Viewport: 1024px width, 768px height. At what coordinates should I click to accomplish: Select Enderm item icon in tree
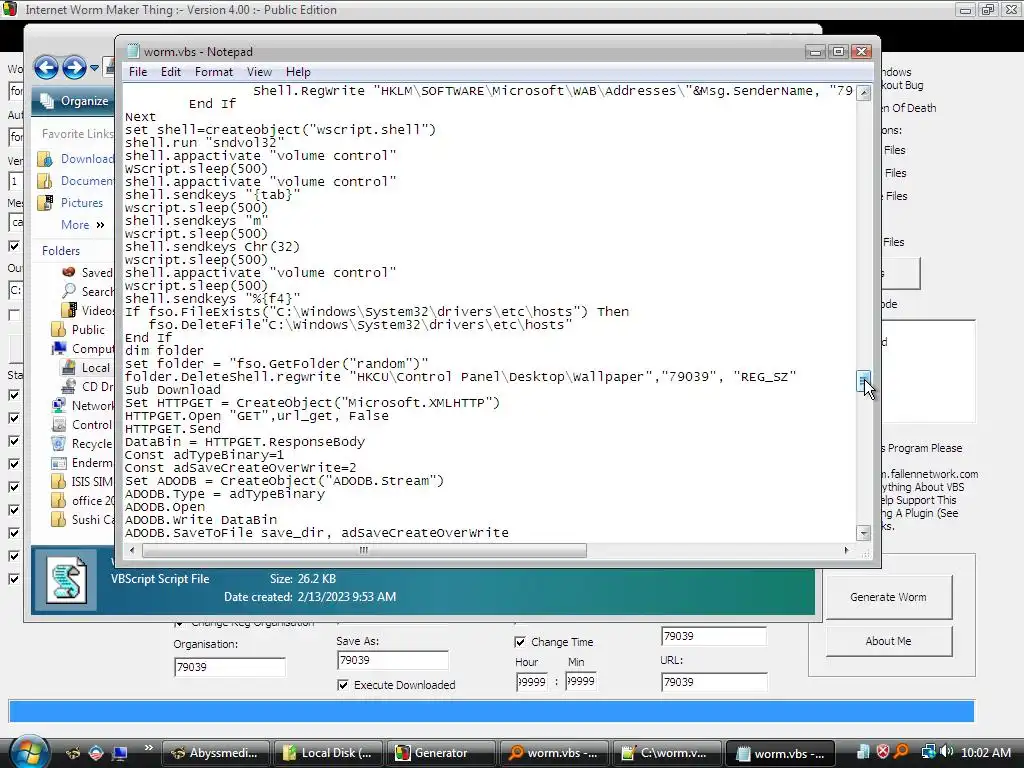(59, 463)
